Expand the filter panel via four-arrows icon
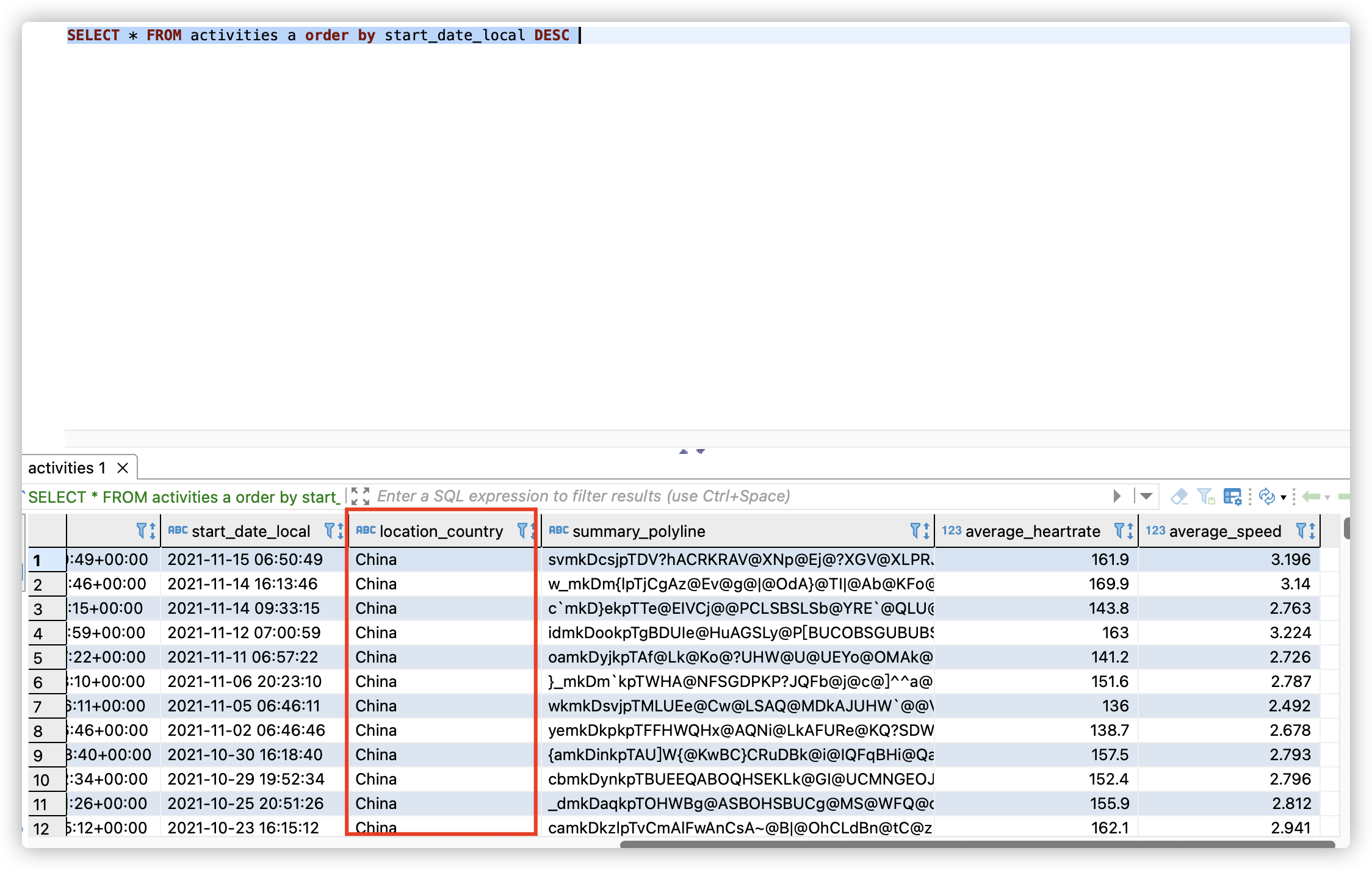 [x=361, y=495]
